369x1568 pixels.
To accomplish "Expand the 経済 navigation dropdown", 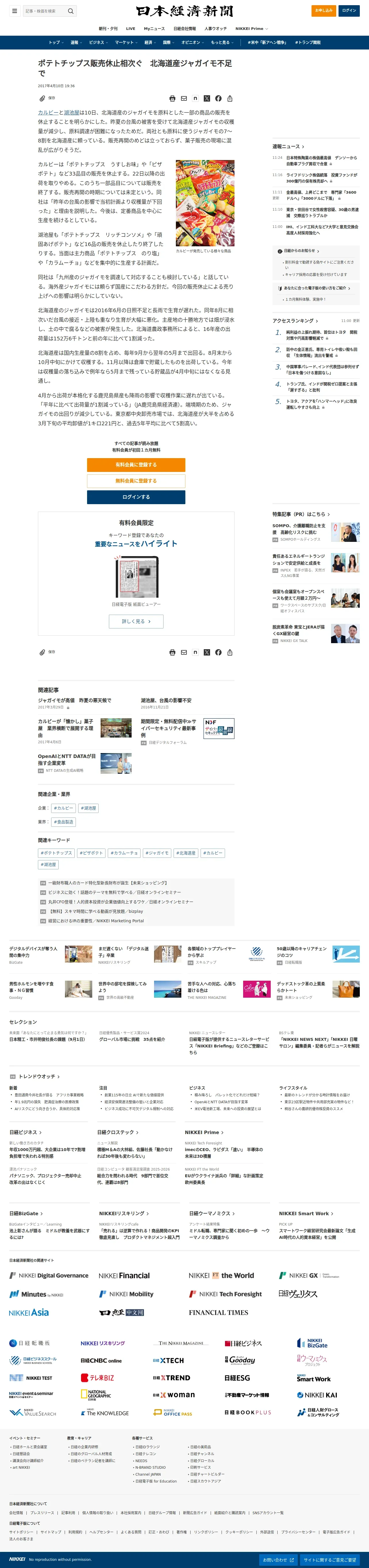I will point(149,43).
